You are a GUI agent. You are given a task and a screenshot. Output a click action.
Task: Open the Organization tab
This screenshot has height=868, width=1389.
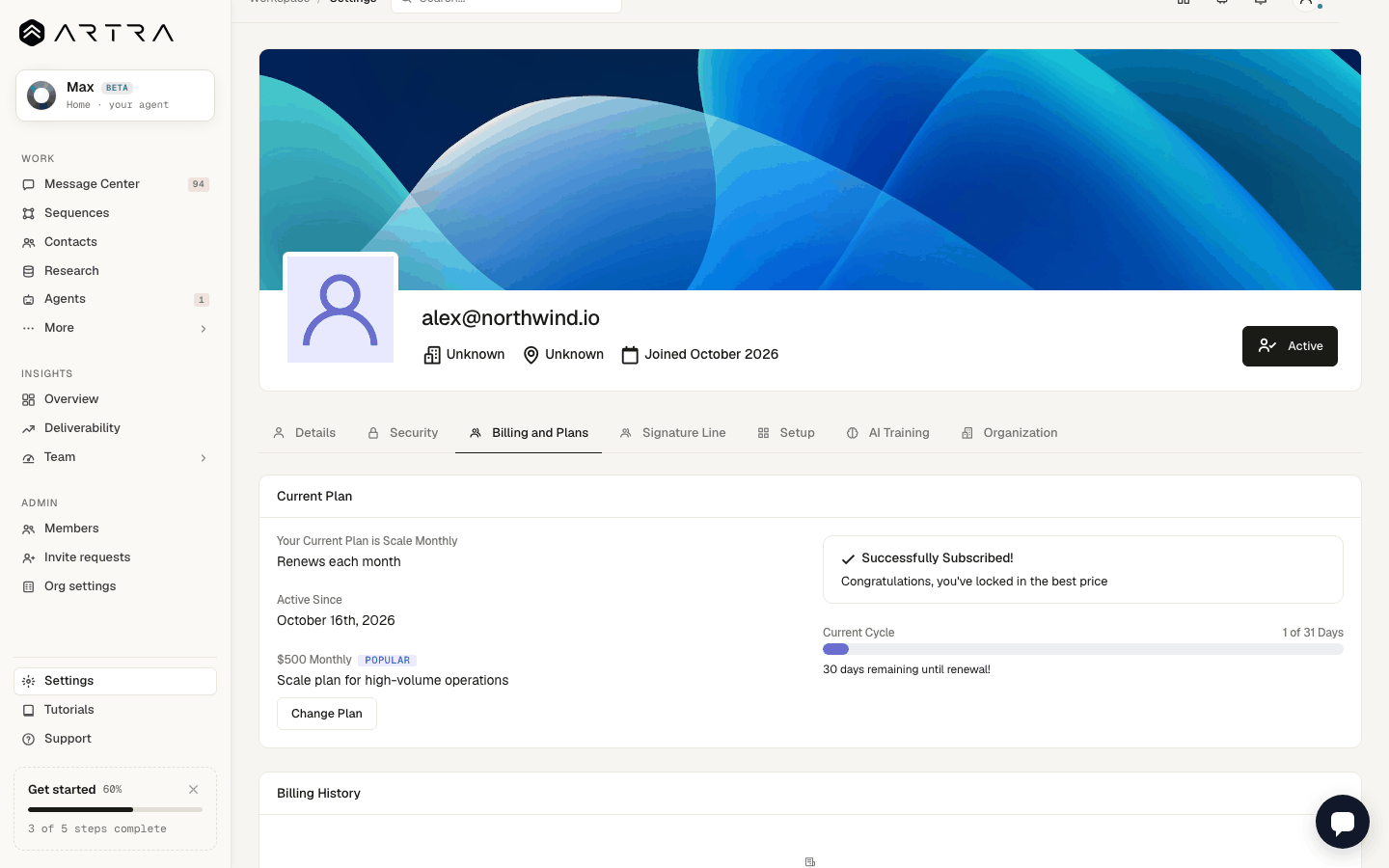point(1009,433)
